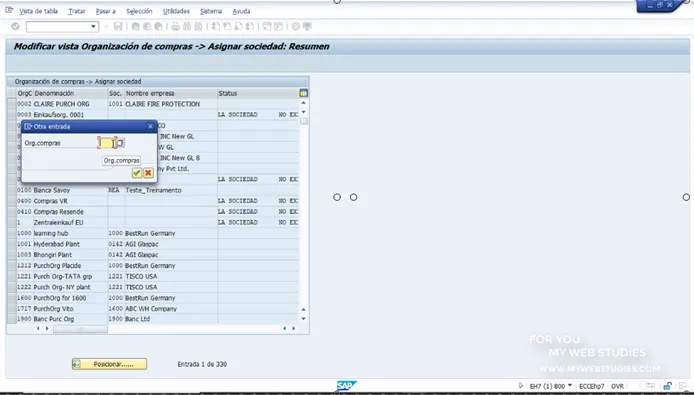Open the menu icon left of Vista de tabla
This screenshot has height=395, width=694.
[9, 10]
